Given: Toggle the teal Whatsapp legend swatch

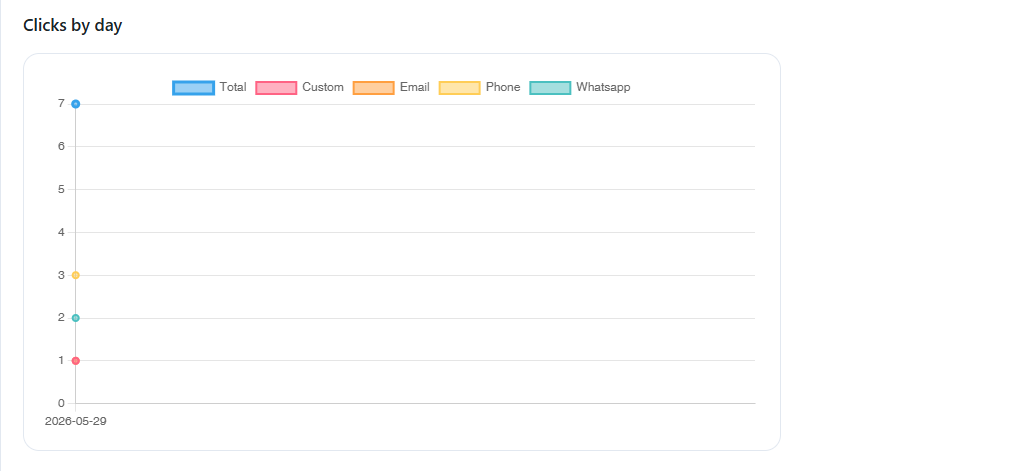Looking at the screenshot, I should 550,87.
